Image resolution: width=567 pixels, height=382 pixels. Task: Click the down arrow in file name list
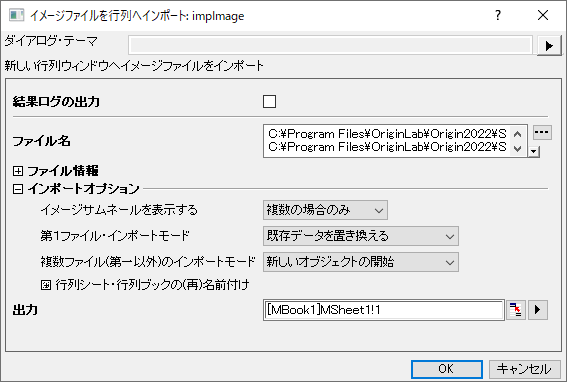tap(517, 148)
